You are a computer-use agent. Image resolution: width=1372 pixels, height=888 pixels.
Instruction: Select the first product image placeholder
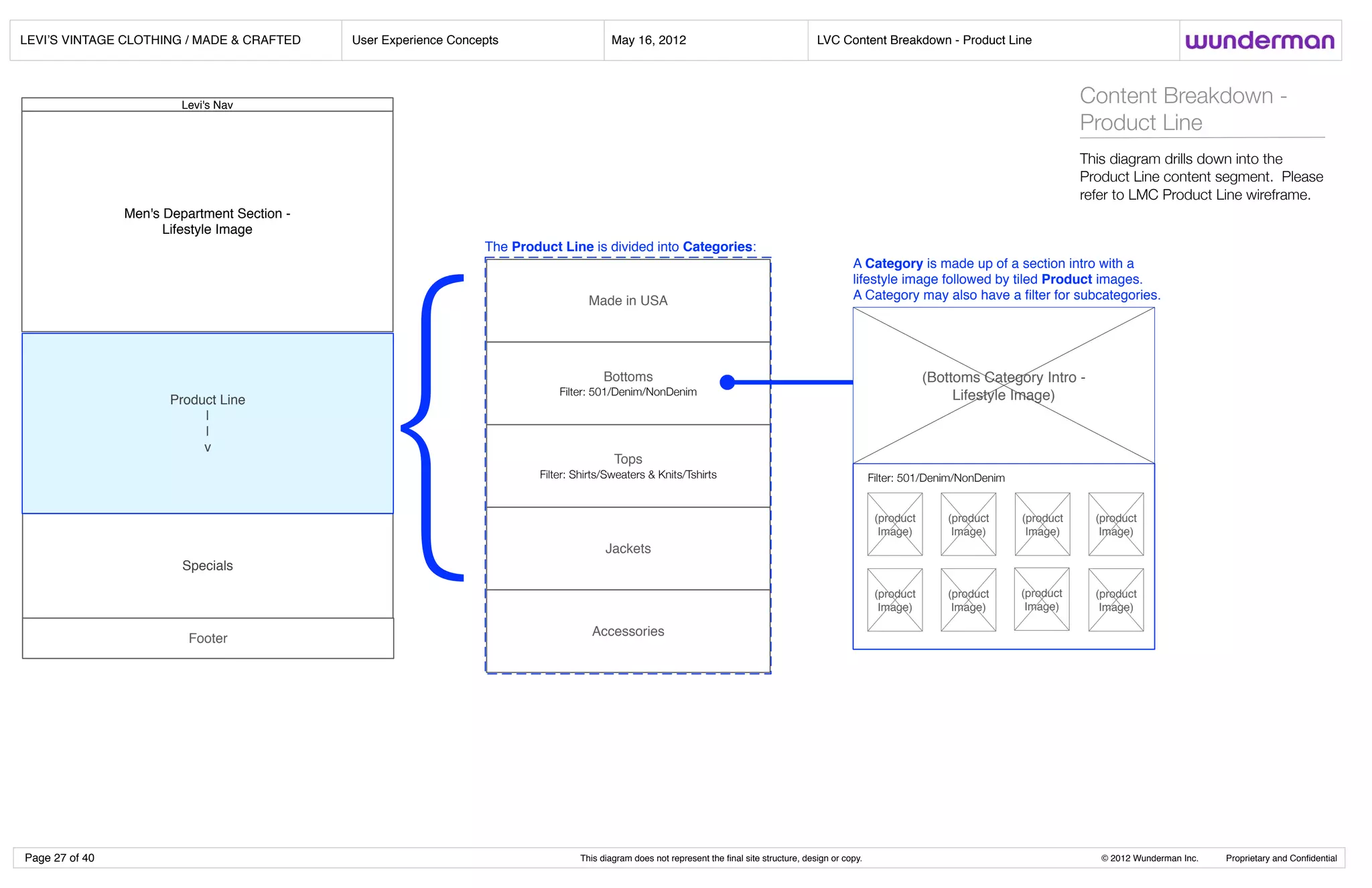pyautogui.click(x=894, y=524)
